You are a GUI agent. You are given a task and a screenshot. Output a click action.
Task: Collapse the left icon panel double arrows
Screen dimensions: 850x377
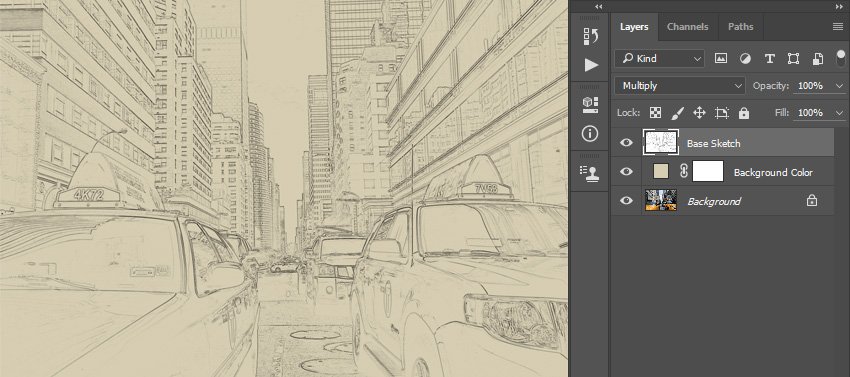598,7
